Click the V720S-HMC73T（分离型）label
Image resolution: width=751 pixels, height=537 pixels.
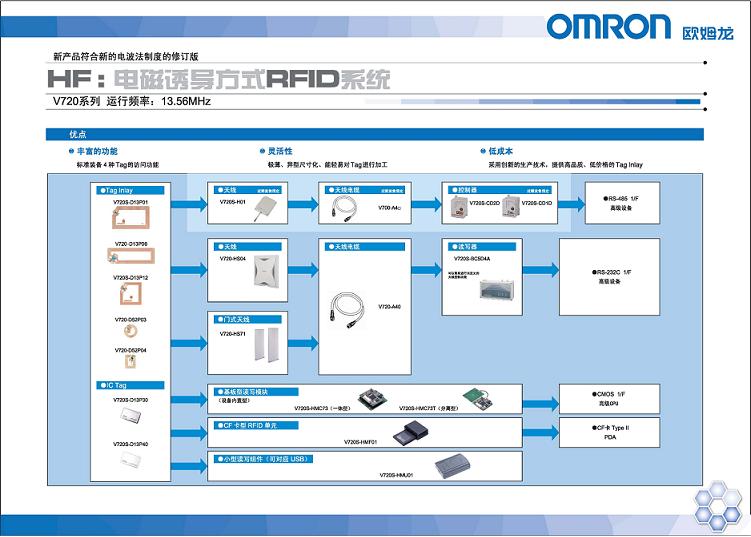428,408
